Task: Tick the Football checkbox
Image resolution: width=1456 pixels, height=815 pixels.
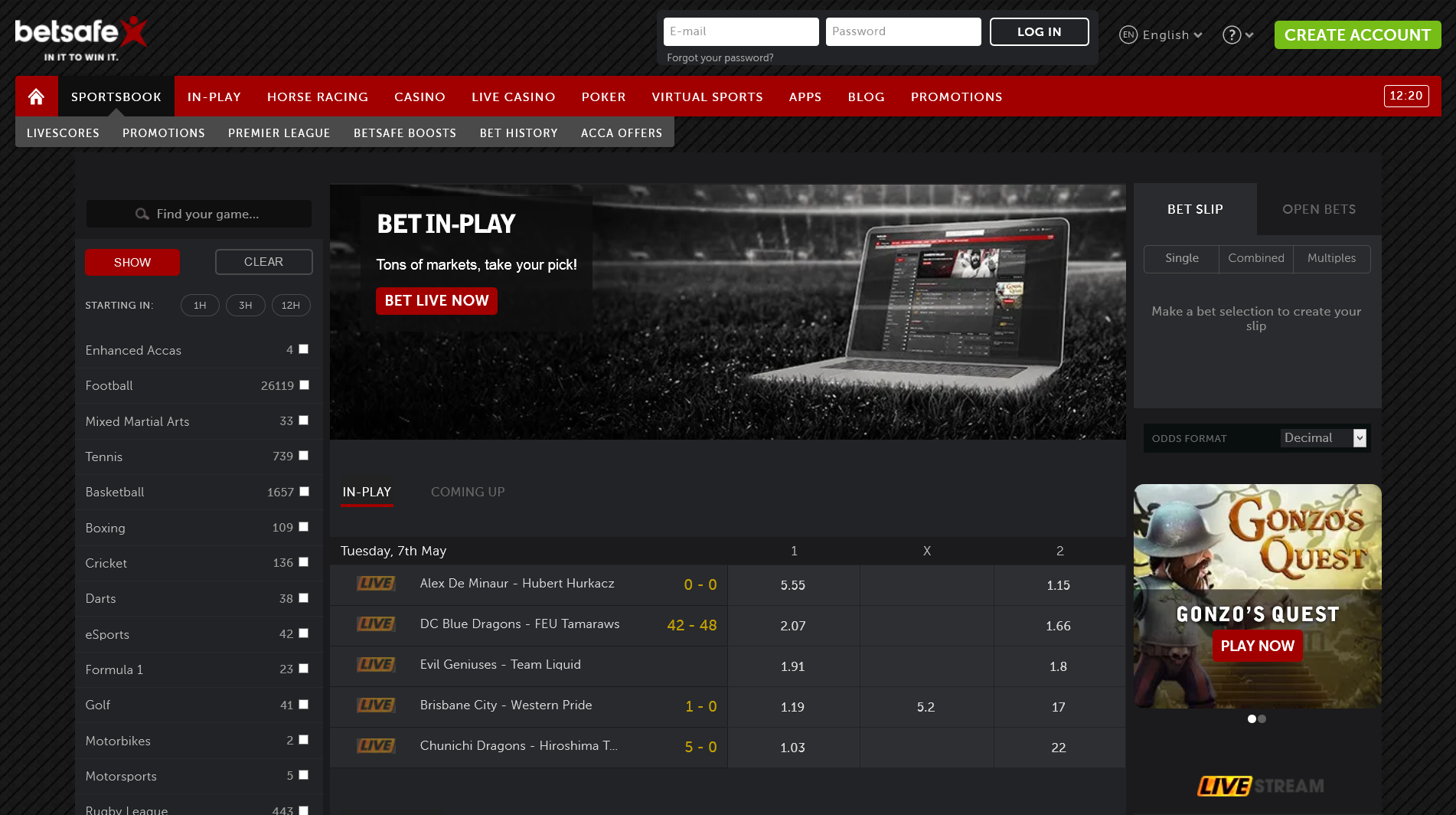Action: [x=304, y=385]
